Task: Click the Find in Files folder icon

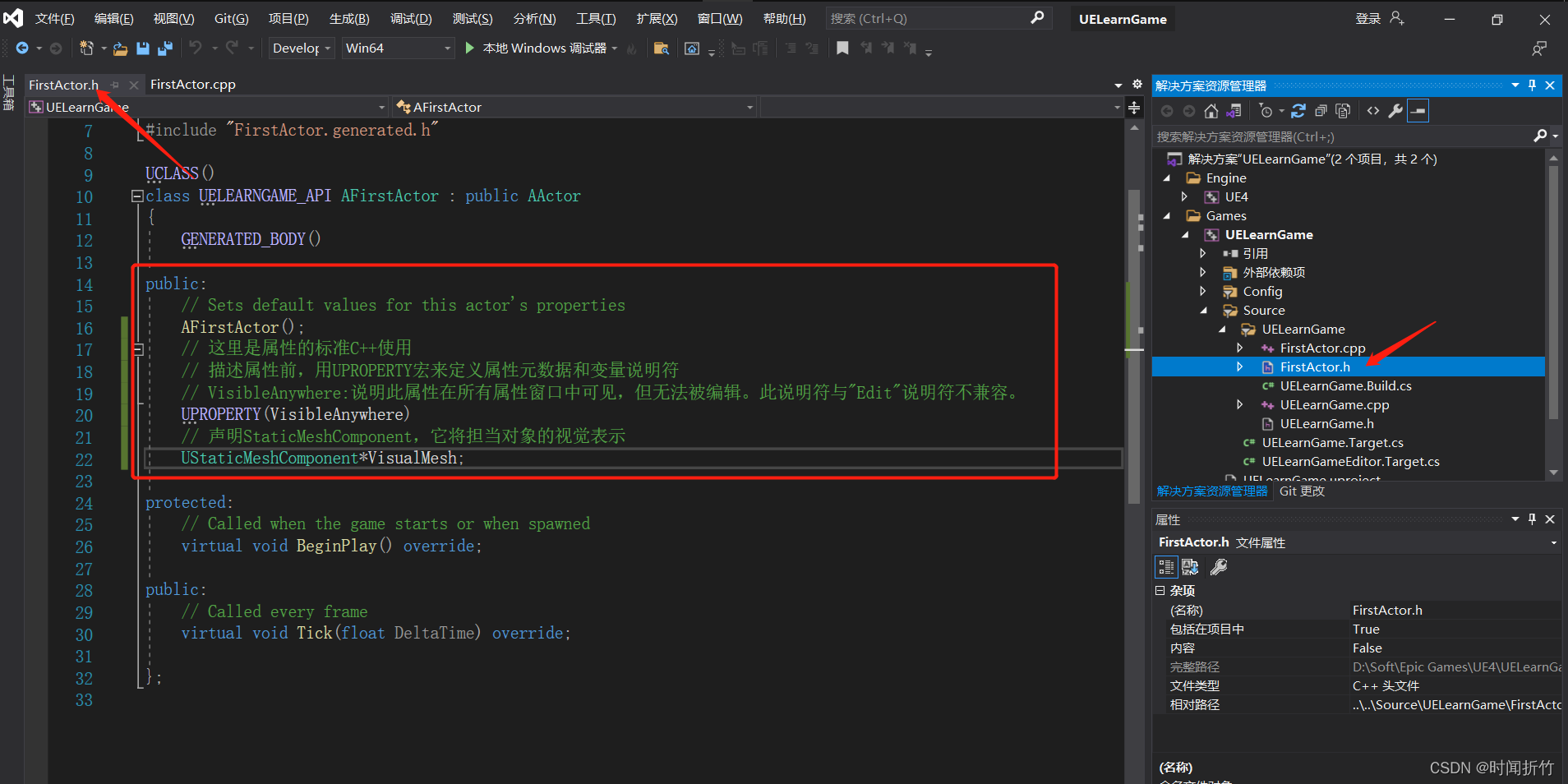Action: click(661, 48)
